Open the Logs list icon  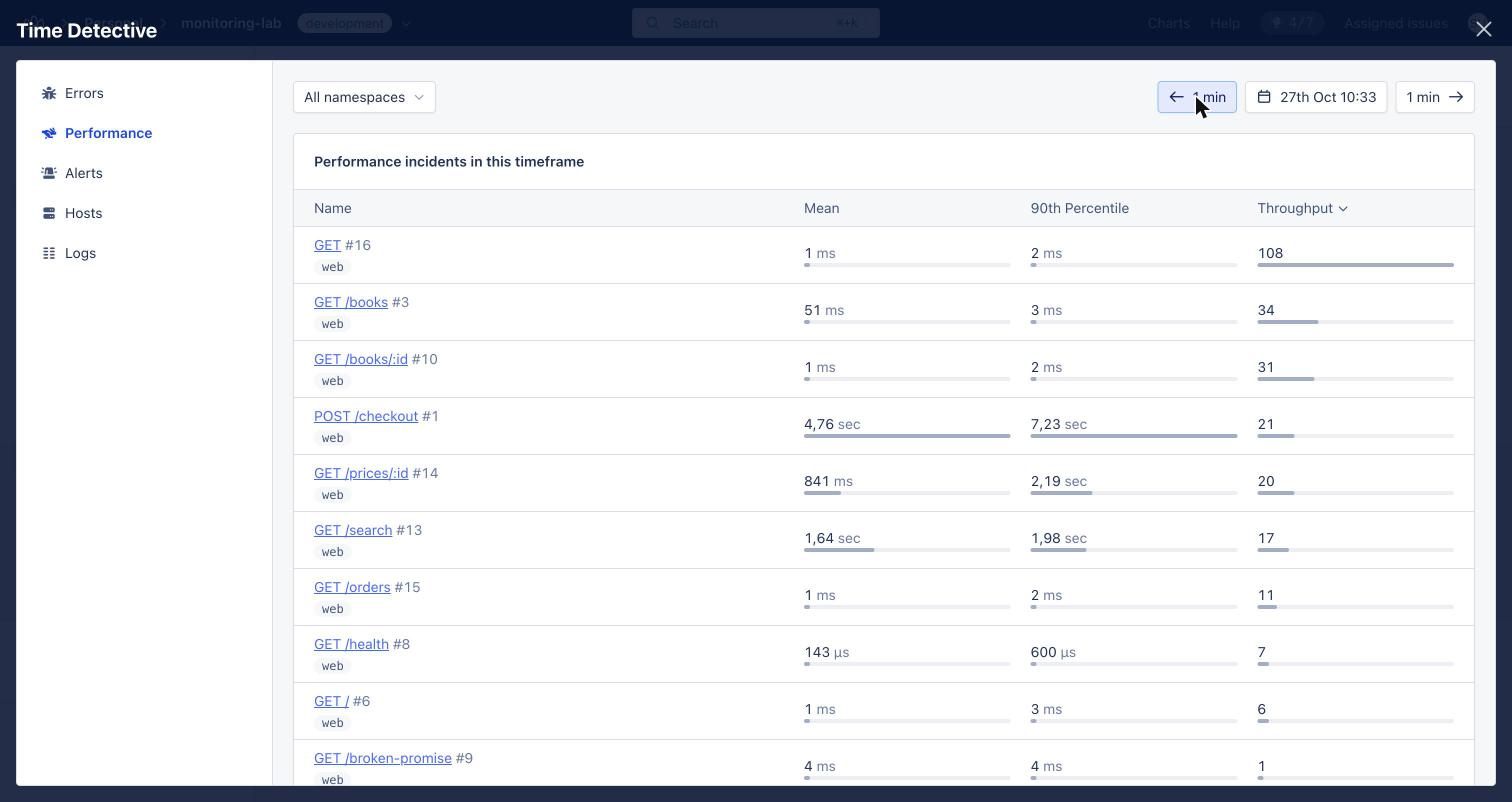click(49, 253)
